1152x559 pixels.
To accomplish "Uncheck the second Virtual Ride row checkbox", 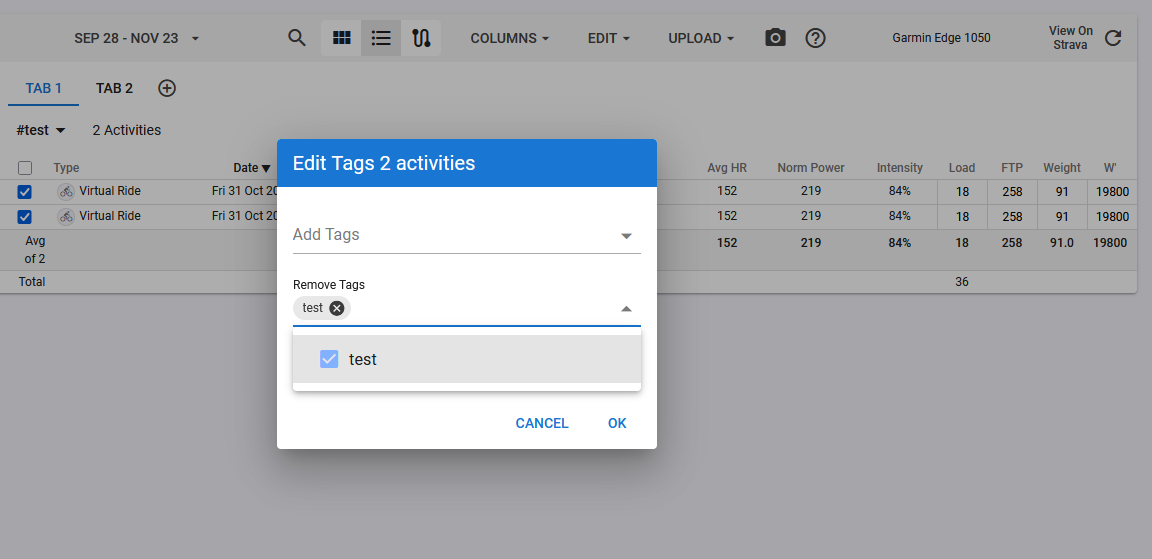I will (25, 217).
